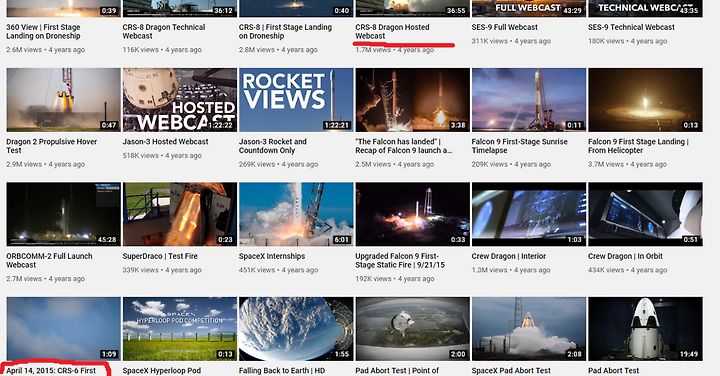Open ORBCOMM-2 Full Launch Webcast title
The height and width of the screenshot is (376, 720).
click(x=49, y=260)
